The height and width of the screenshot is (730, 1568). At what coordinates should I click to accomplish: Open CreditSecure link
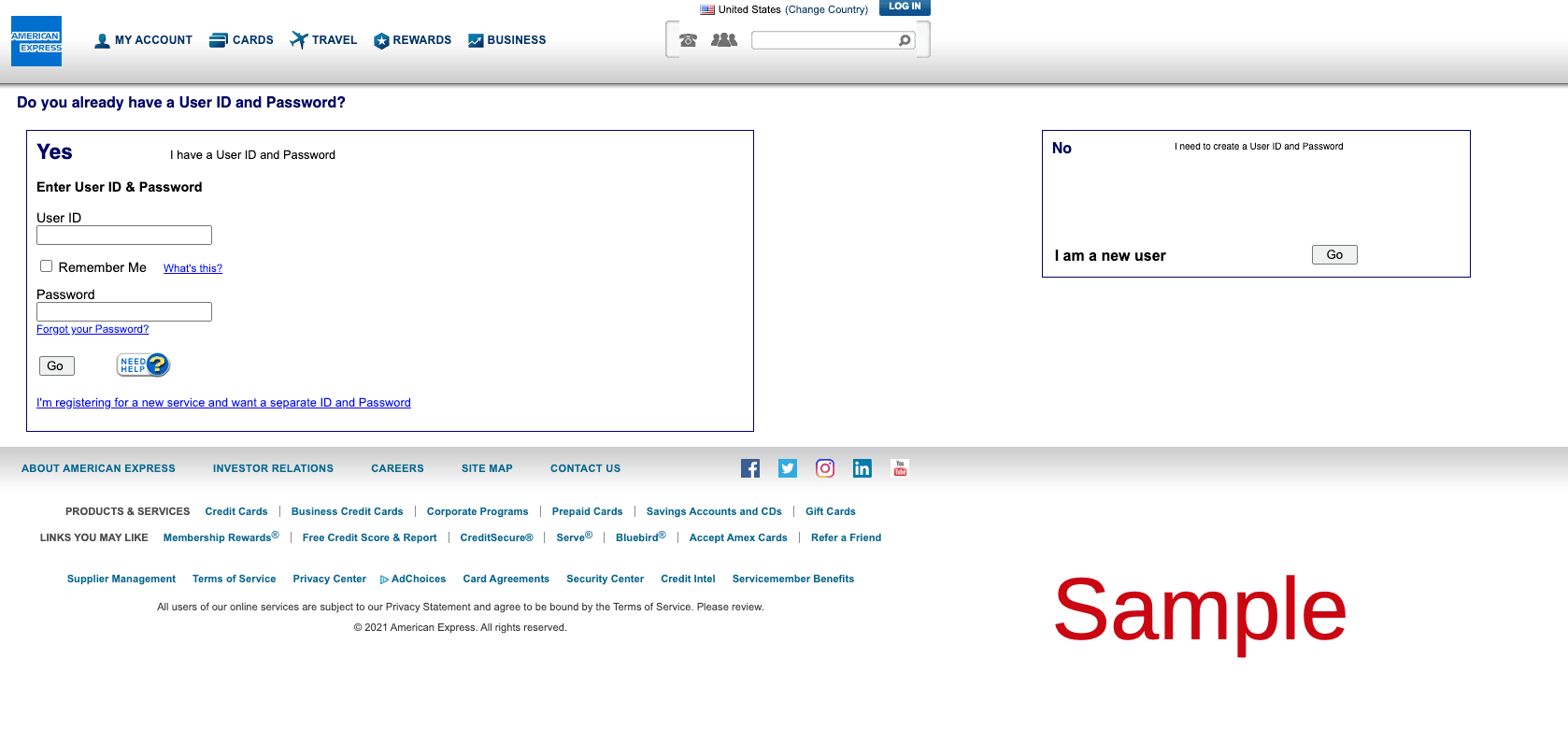point(496,537)
